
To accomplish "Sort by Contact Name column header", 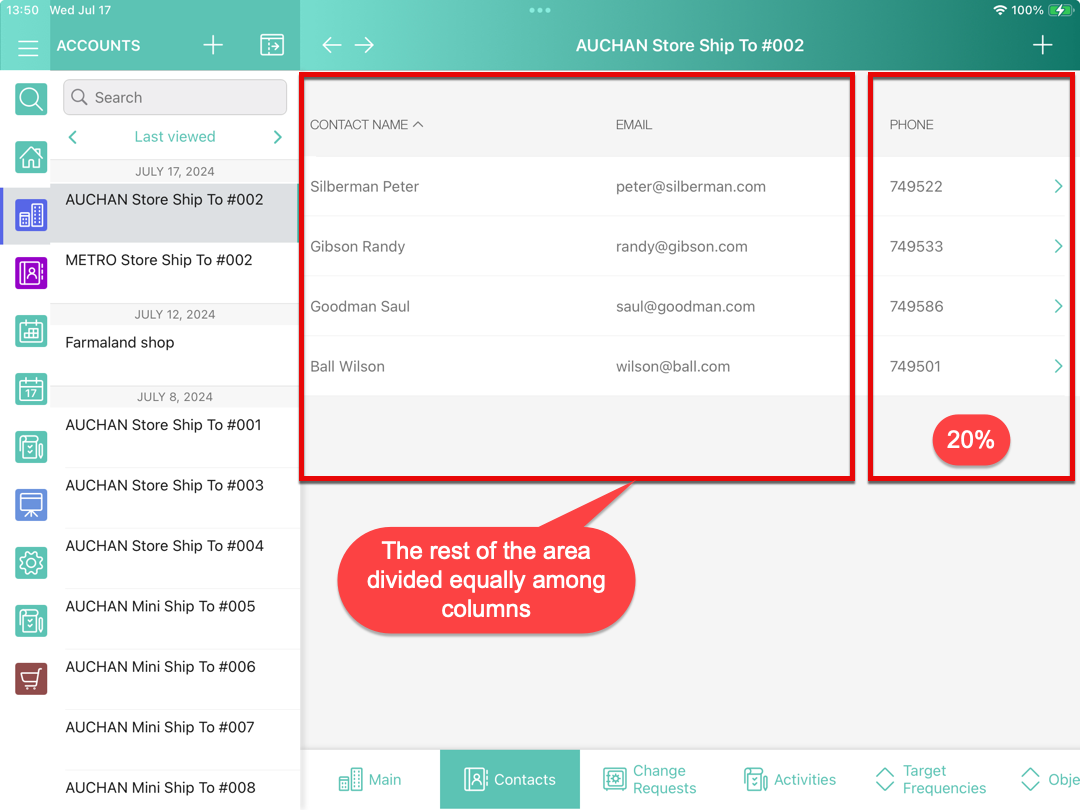I will click(366, 125).
